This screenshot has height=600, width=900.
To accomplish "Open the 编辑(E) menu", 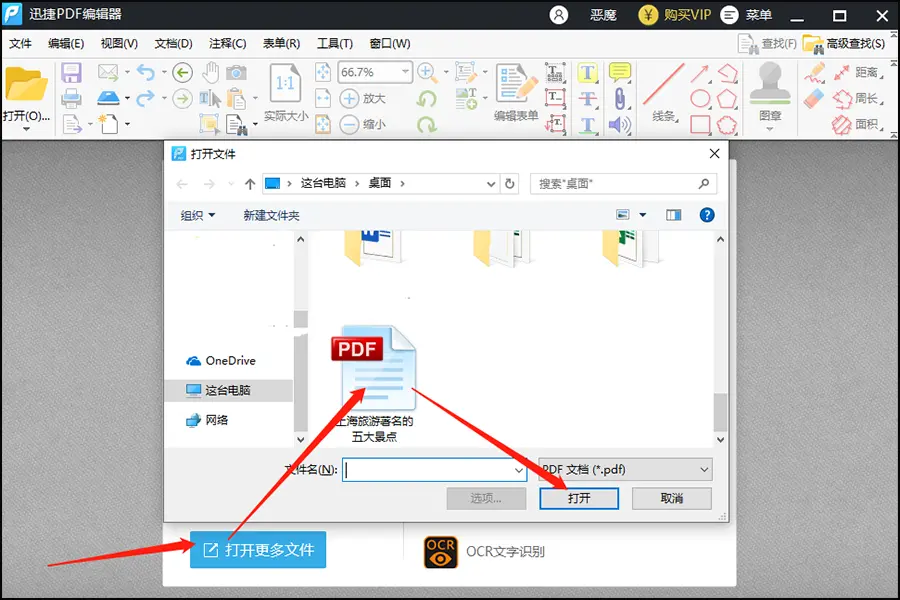I will coord(66,44).
